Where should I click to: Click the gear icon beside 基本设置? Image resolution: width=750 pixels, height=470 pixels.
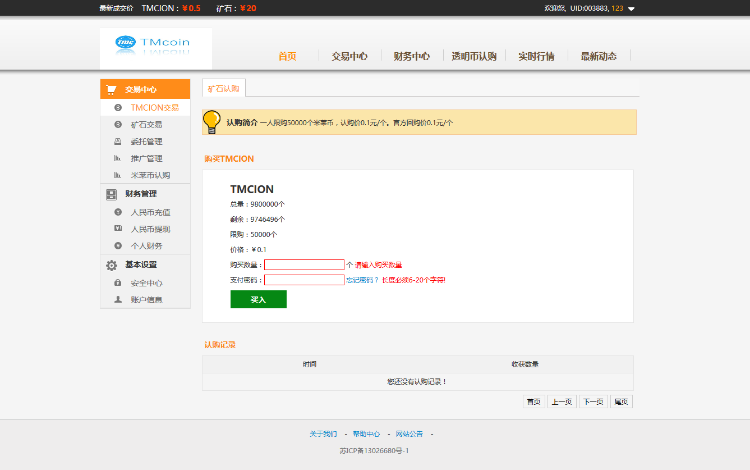(111, 265)
